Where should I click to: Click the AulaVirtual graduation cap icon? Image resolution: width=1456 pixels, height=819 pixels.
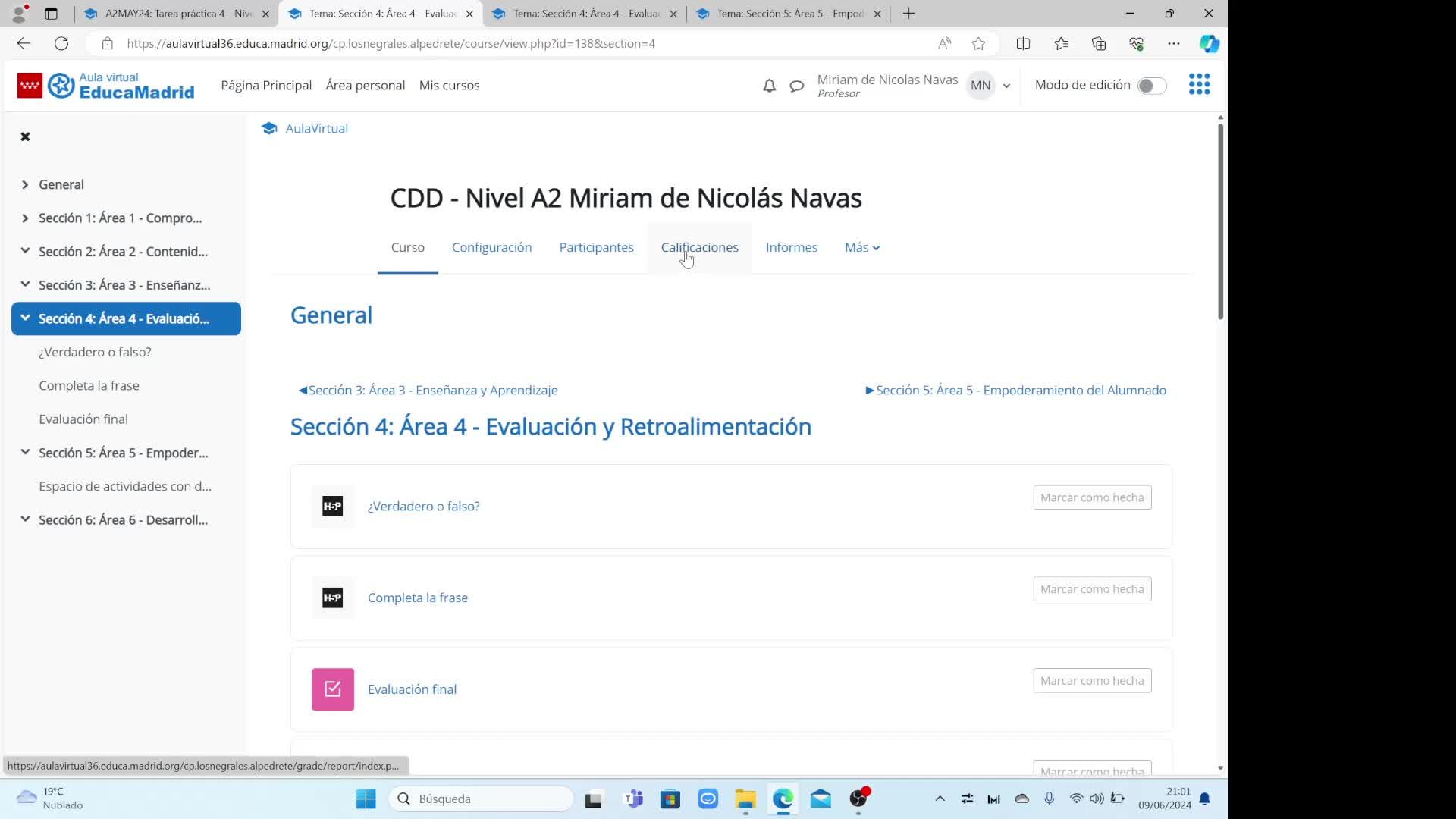point(269,129)
